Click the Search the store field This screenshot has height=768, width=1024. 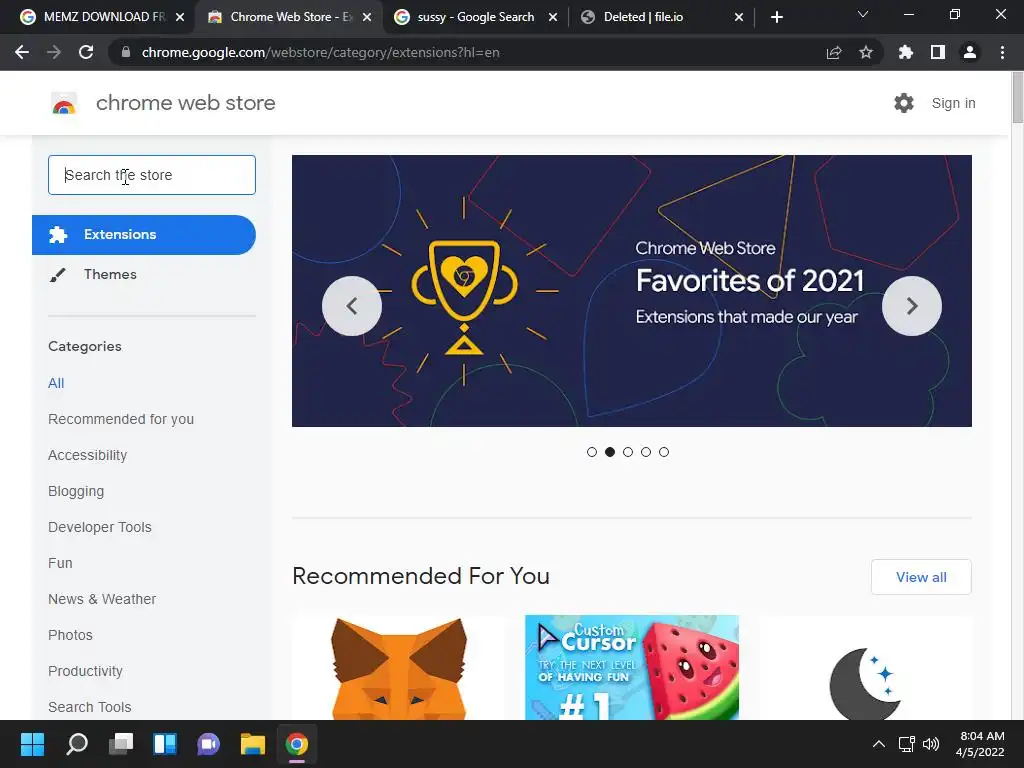[152, 175]
